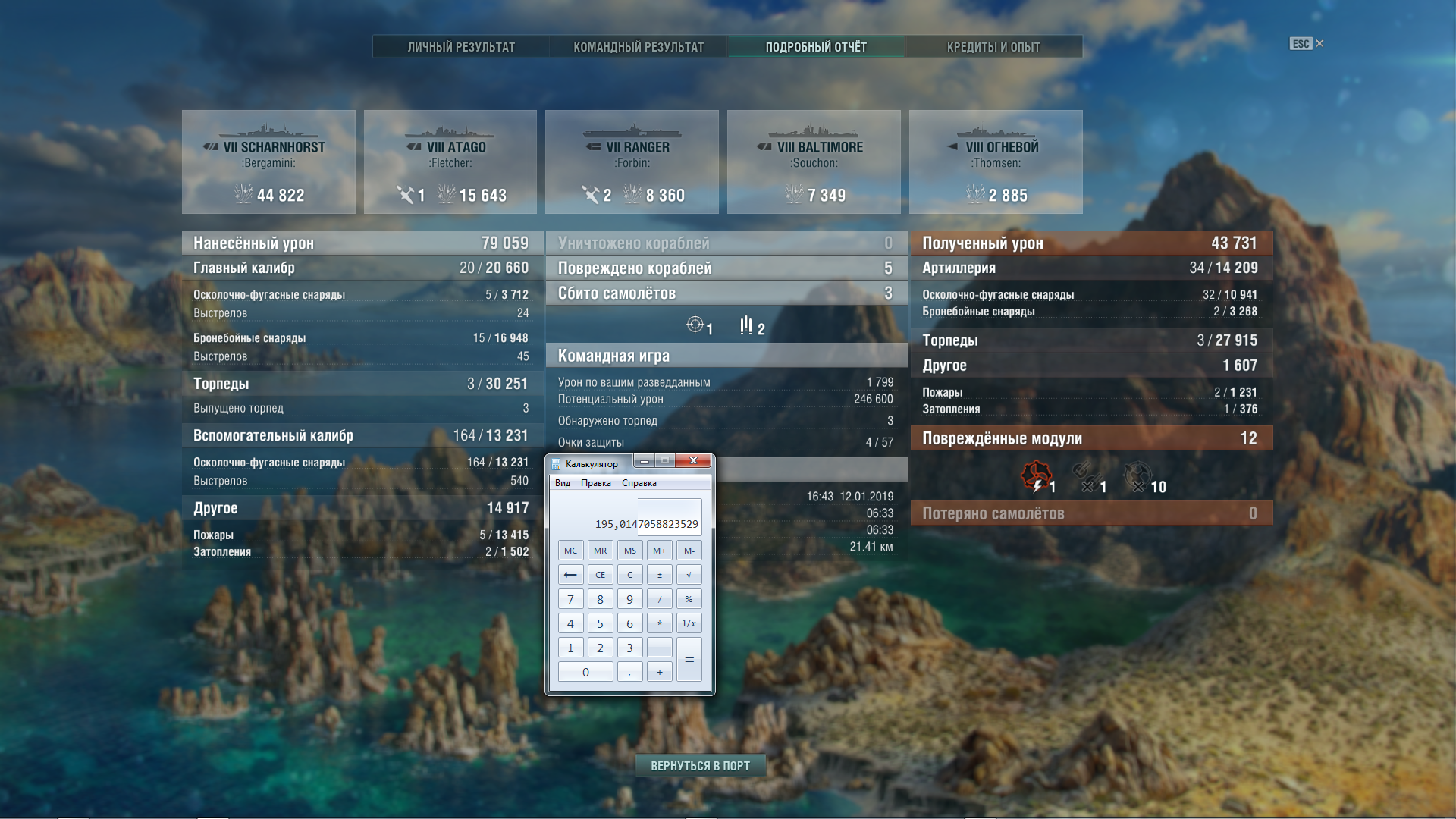Click the aircraft shot down bars icon
1456x819 pixels.
[746, 325]
